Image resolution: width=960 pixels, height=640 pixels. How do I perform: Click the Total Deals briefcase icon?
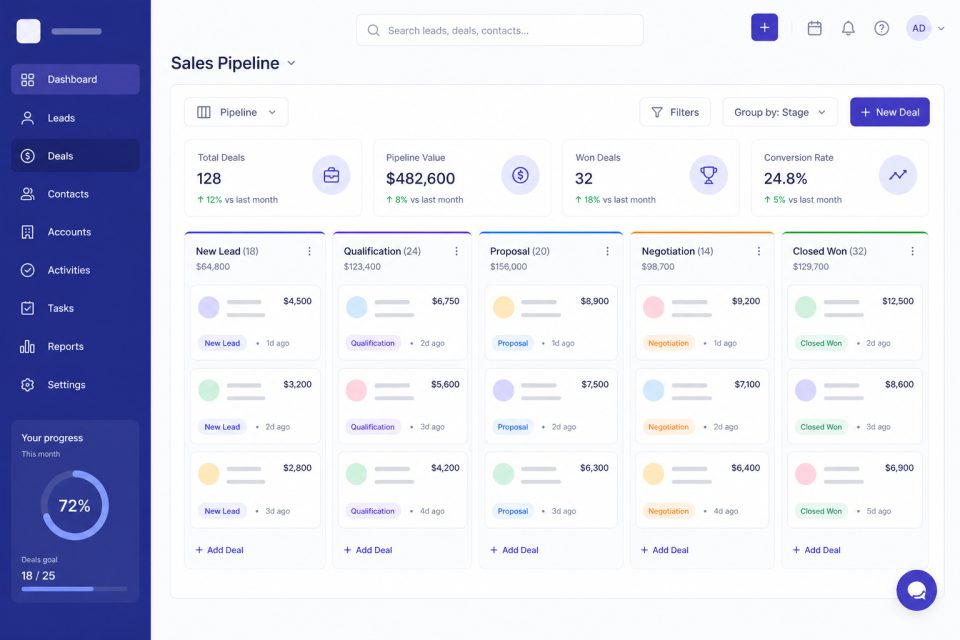tap(331, 175)
